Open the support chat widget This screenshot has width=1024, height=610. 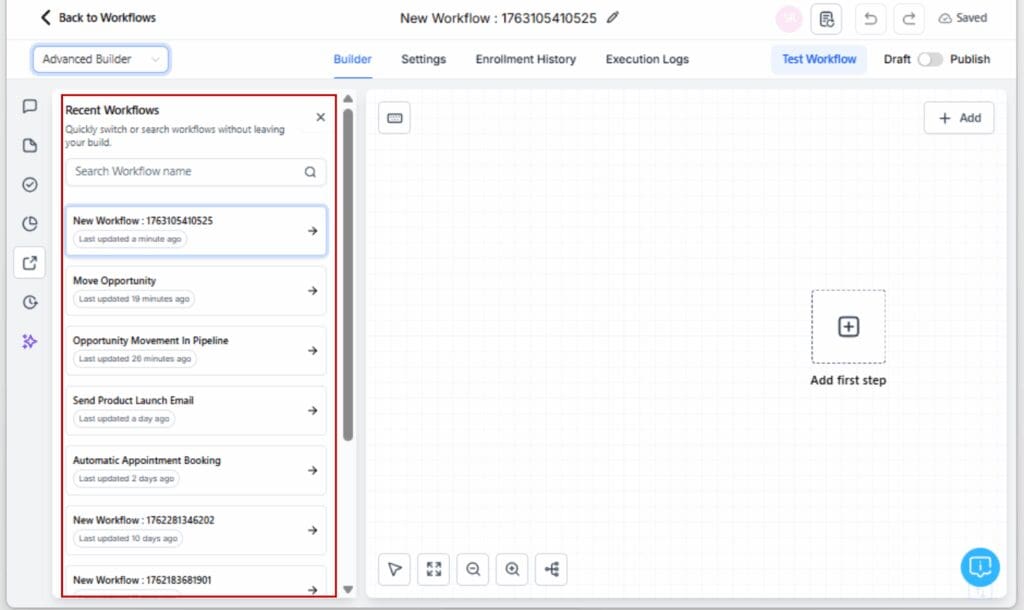point(980,567)
